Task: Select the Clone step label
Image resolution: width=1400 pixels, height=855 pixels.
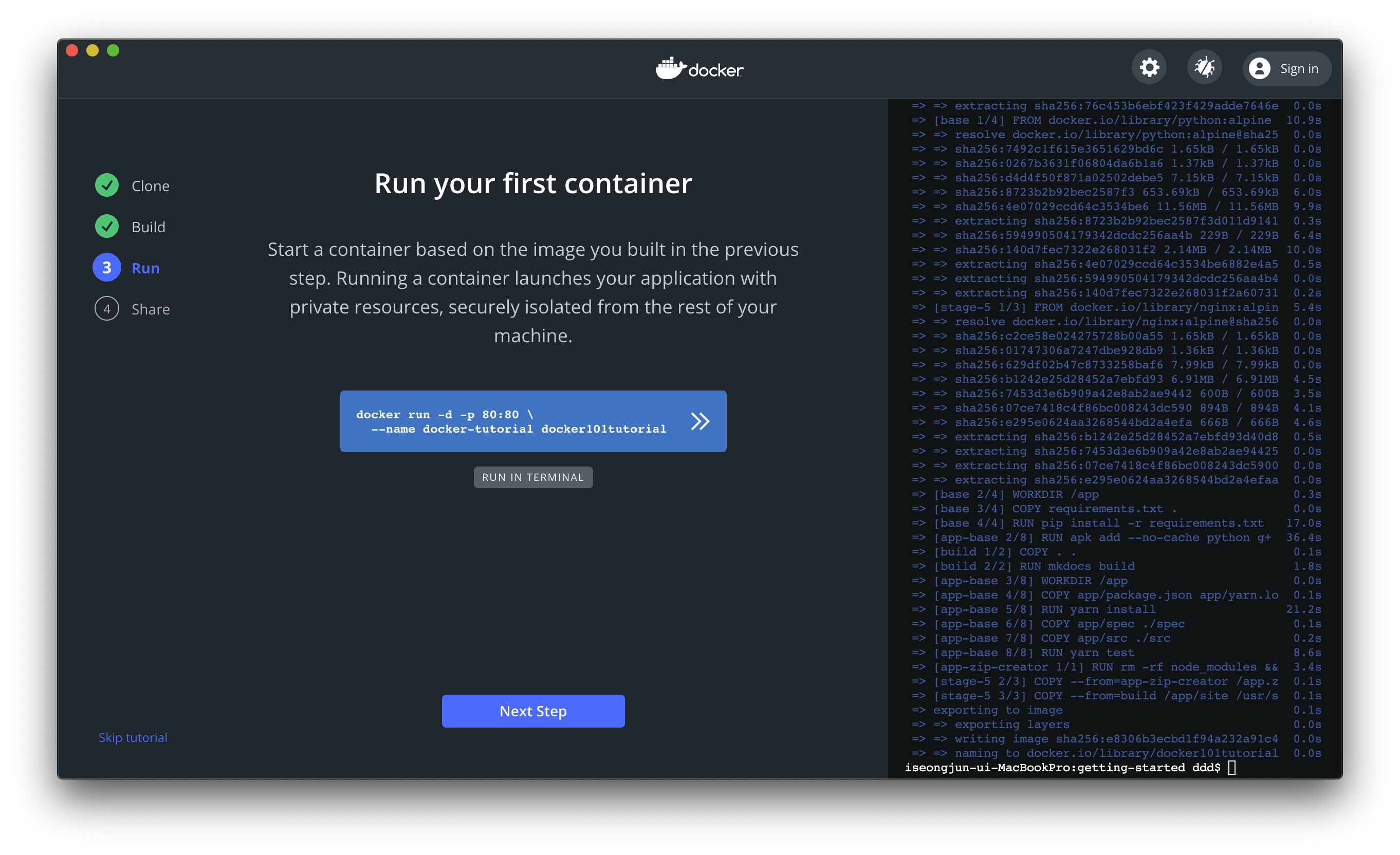Action: click(x=151, y=186)
